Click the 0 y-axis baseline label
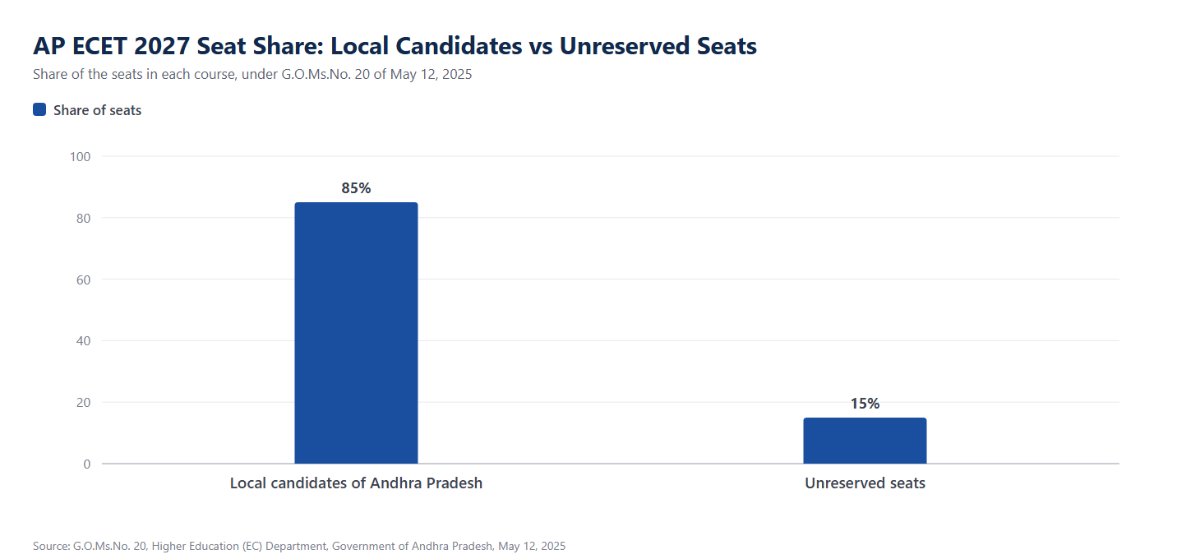 pos(87,464)
